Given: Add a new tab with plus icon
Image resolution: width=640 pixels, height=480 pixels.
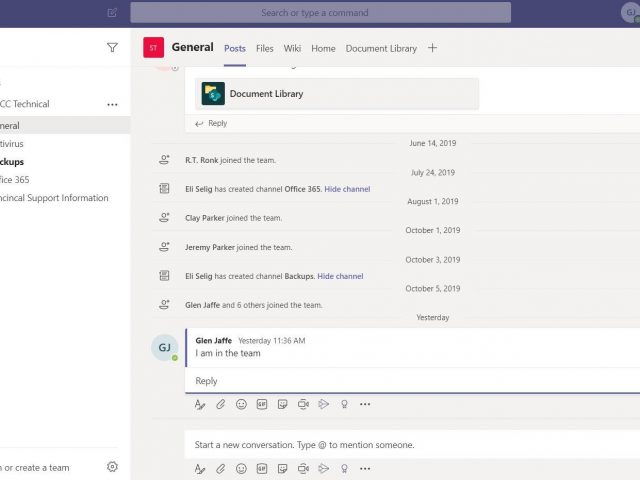Looking at the screenshot, I should [432, 48].
